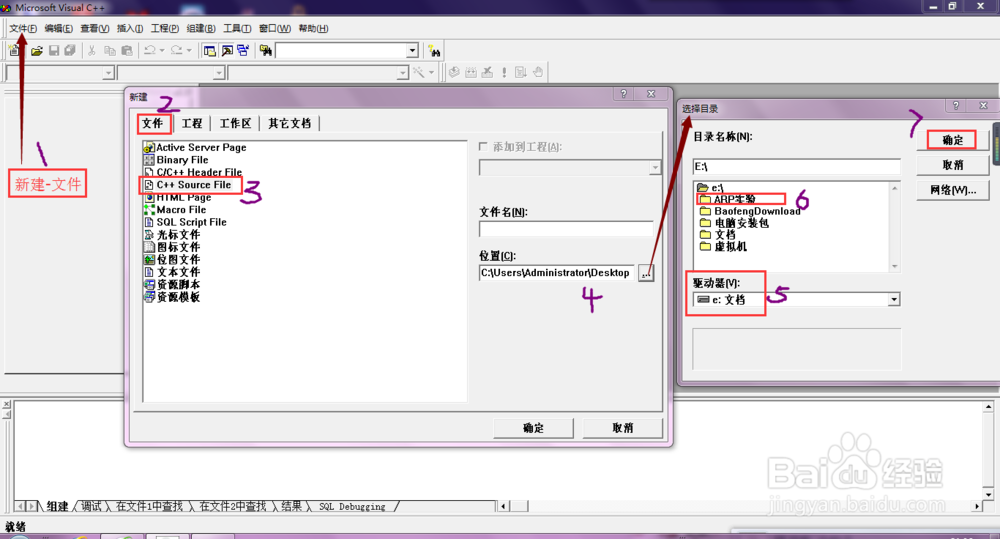This screenshot has height=539, width=1000.
Task: Click 确定 in the 选择目录 dialog
Action: 952,140
